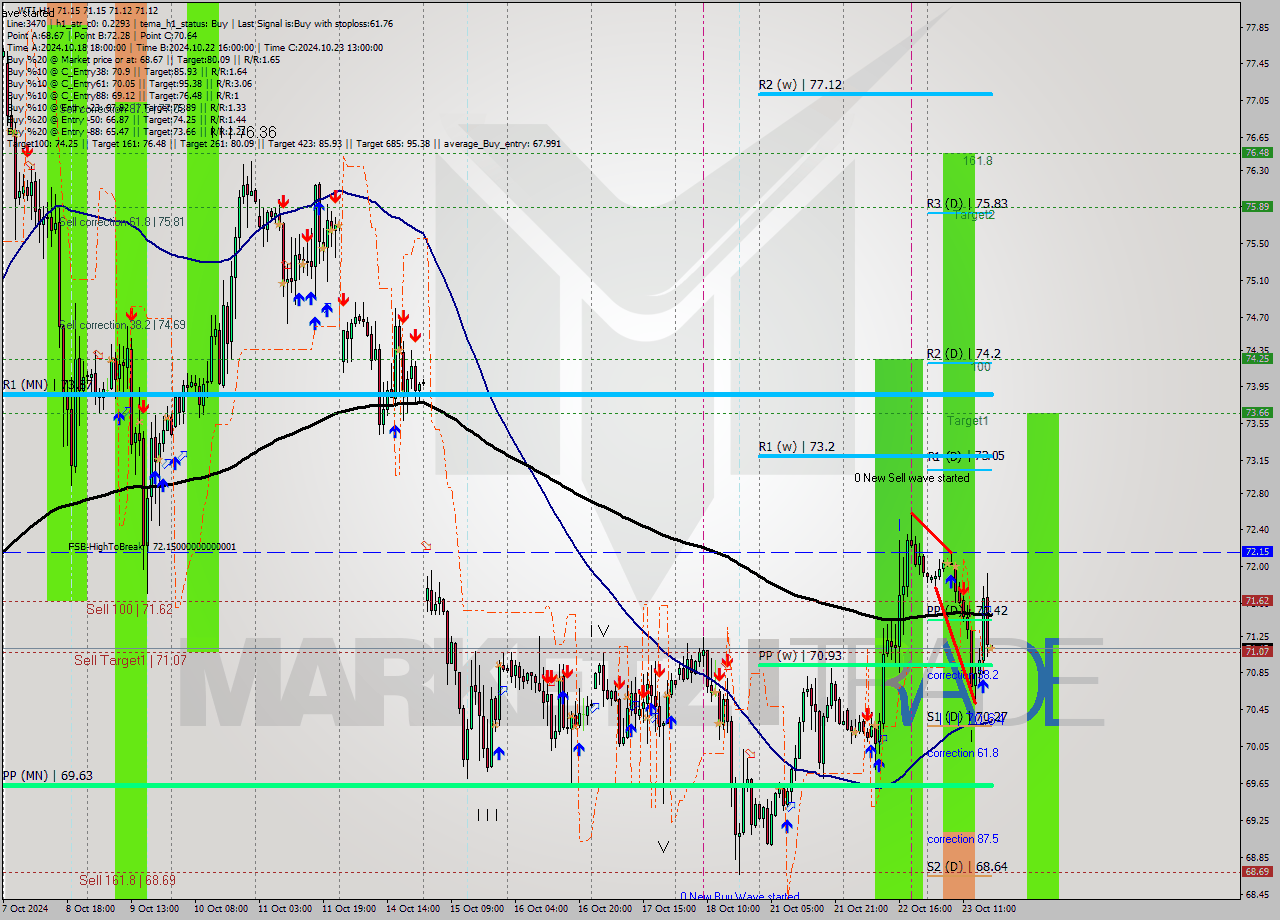Click the 77.85 price scale value

coord(1258,28)
